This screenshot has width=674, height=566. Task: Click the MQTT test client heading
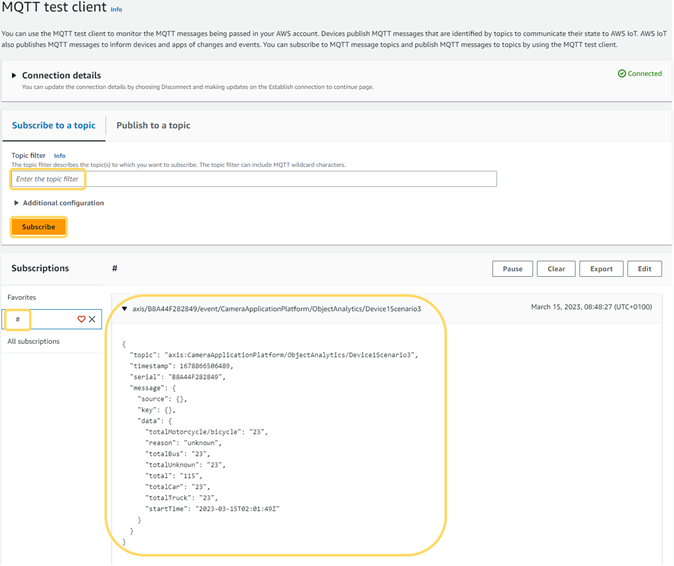coord(54,7)
